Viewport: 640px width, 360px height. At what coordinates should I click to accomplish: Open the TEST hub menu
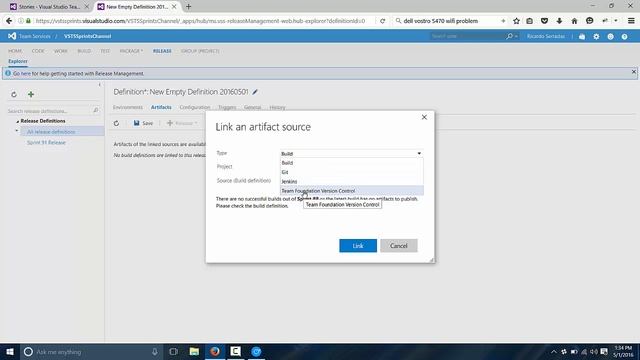105,51
